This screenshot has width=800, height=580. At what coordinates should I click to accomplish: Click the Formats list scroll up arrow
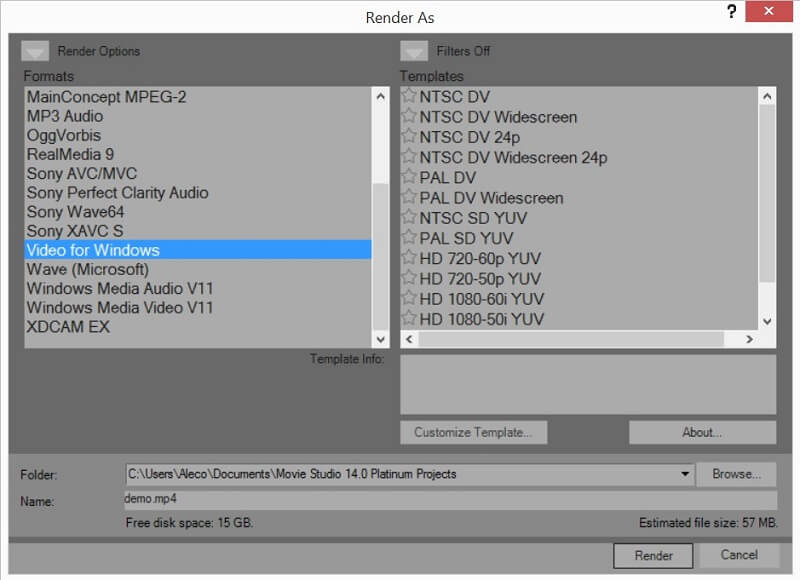380,96
